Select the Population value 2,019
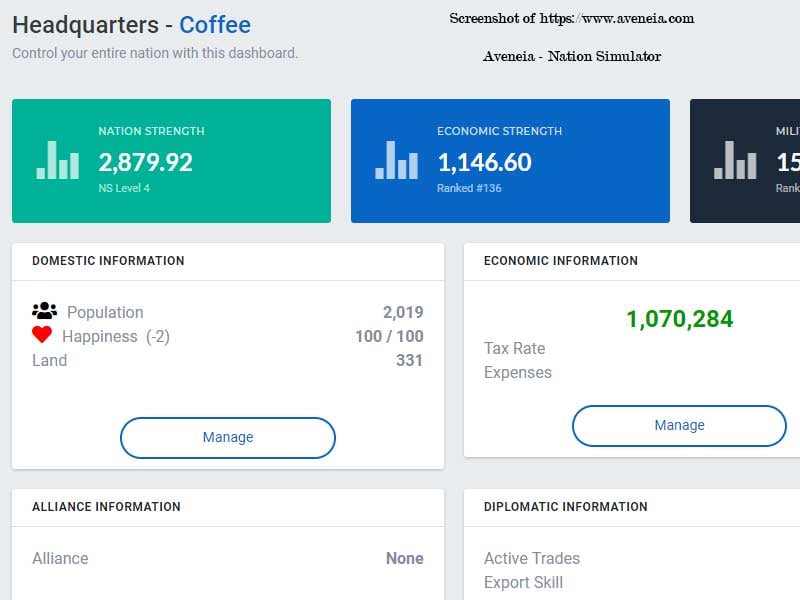 click(x=403, y=312)
